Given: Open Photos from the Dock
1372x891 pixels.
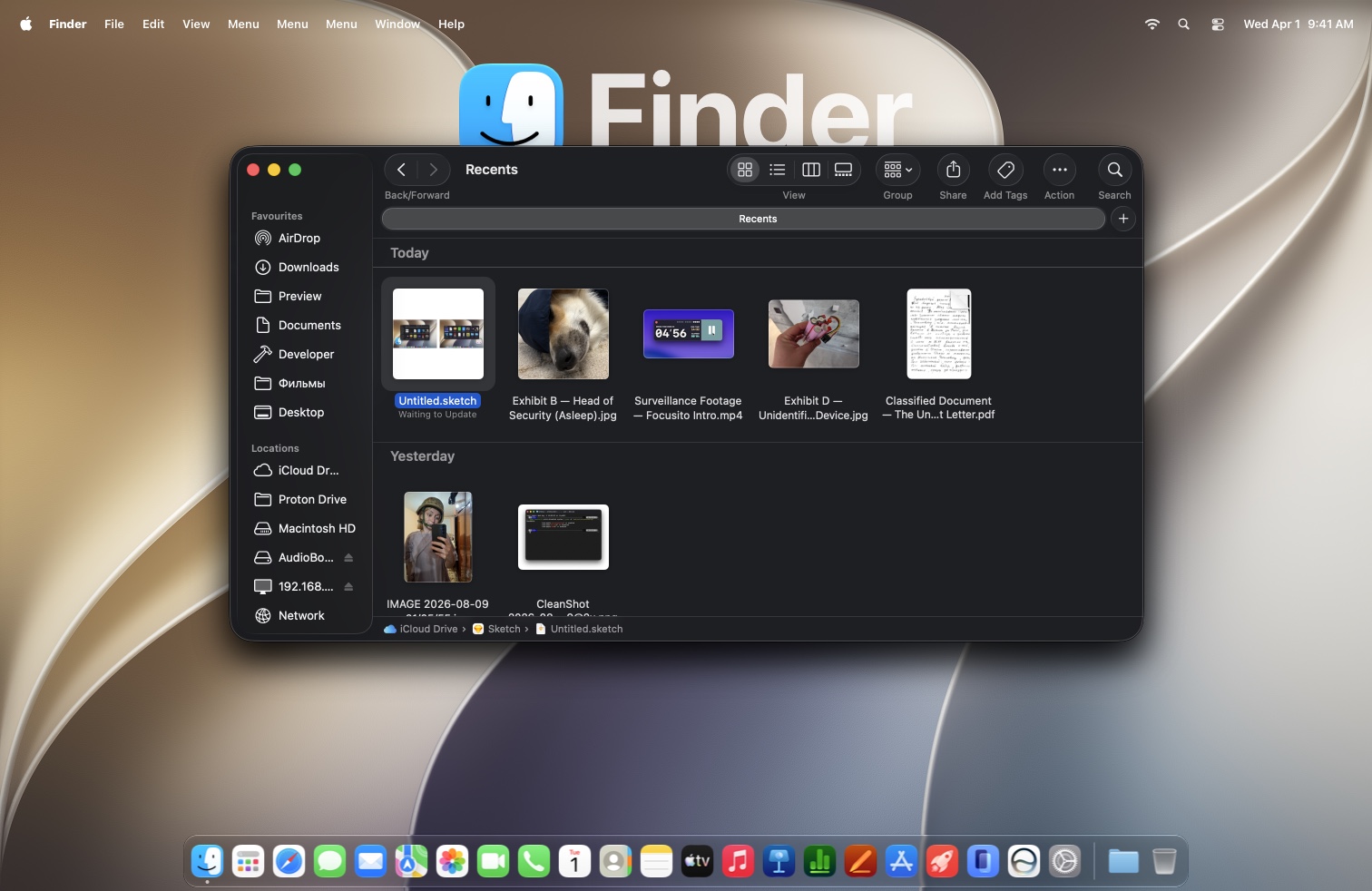Looking at the screenshot, I should pos(452,861).
